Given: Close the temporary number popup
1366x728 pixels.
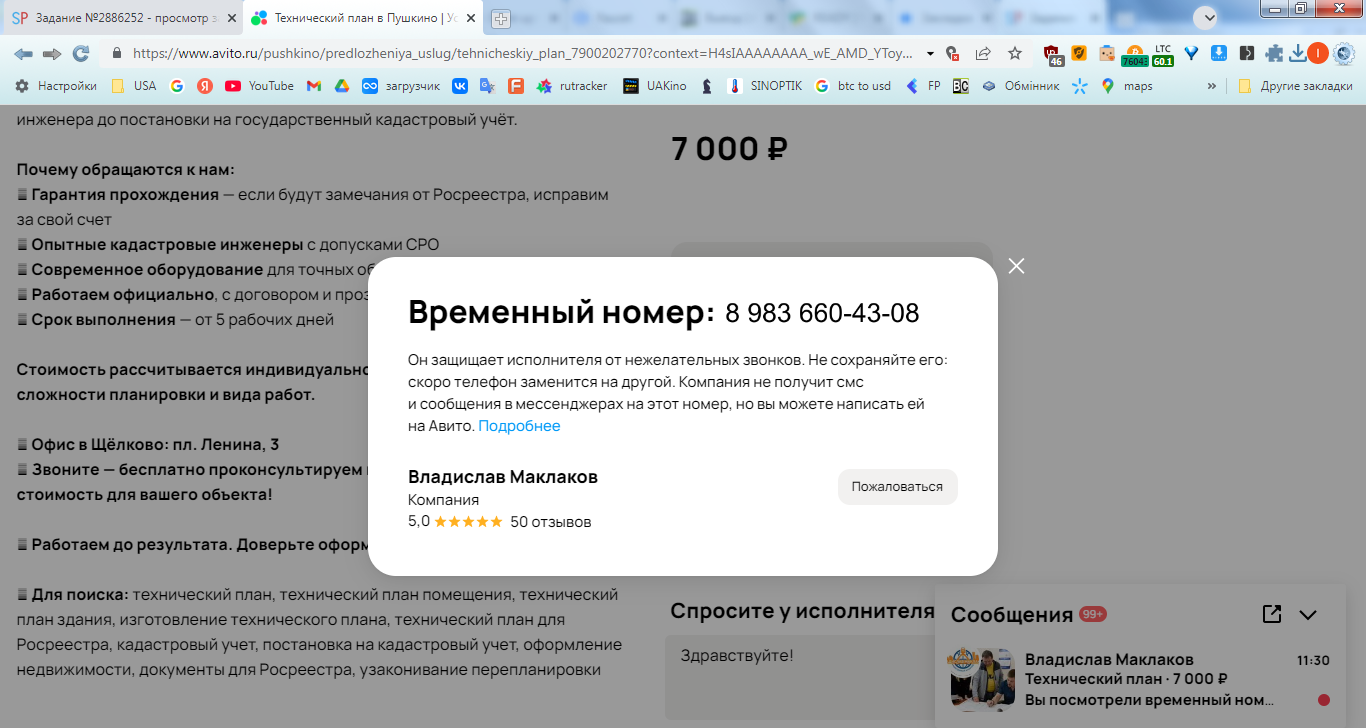Looking at the screenshot, I should [x=1016, y=266].
